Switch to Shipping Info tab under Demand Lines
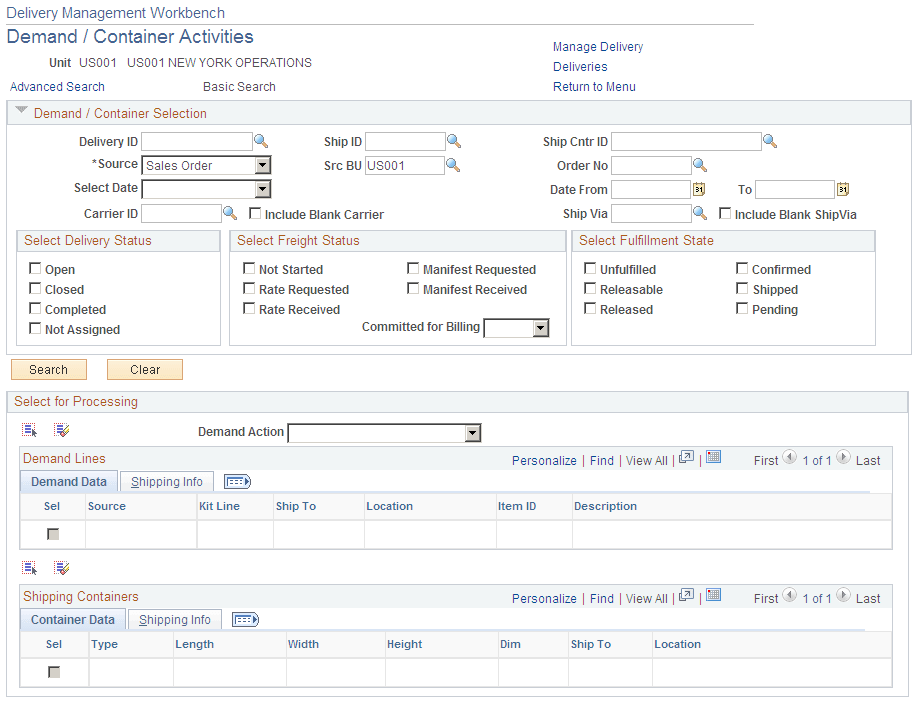 pos(166,481)
